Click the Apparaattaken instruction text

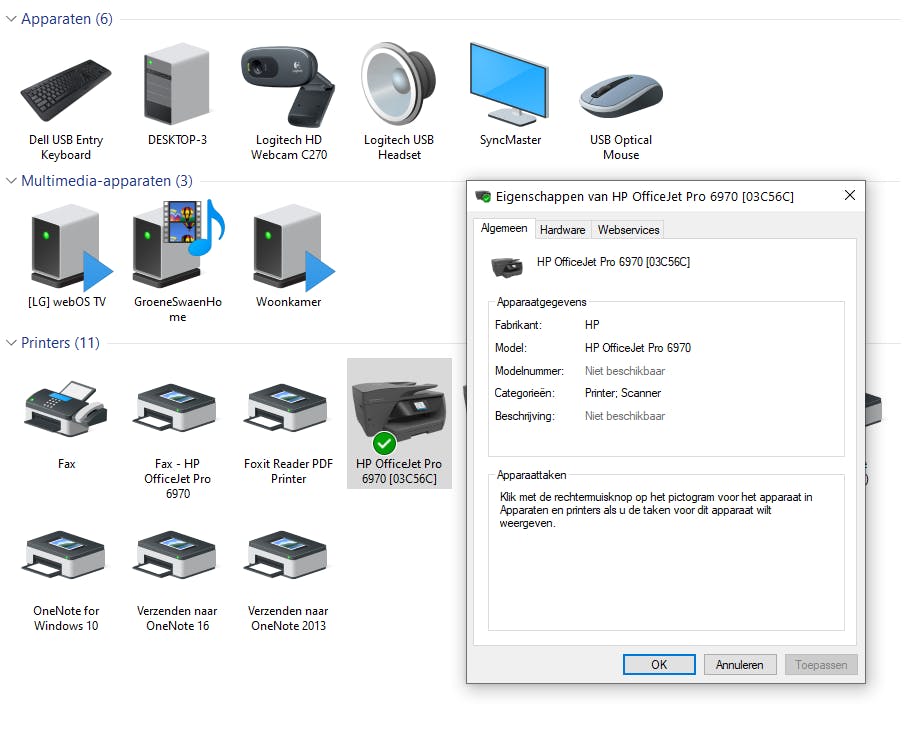(x=656, y=510)
